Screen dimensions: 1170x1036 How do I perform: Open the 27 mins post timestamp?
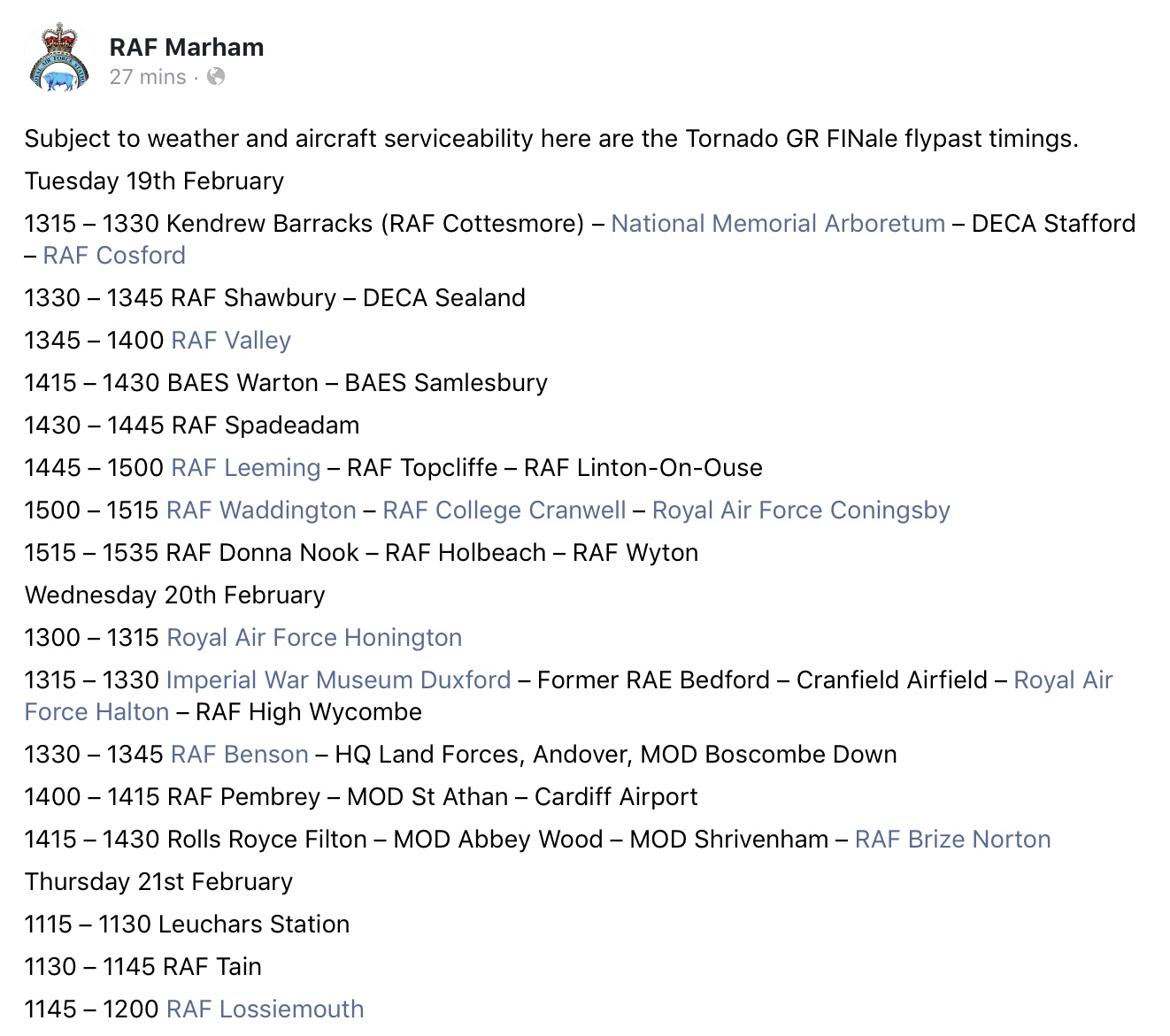click(x=148, y=77)
